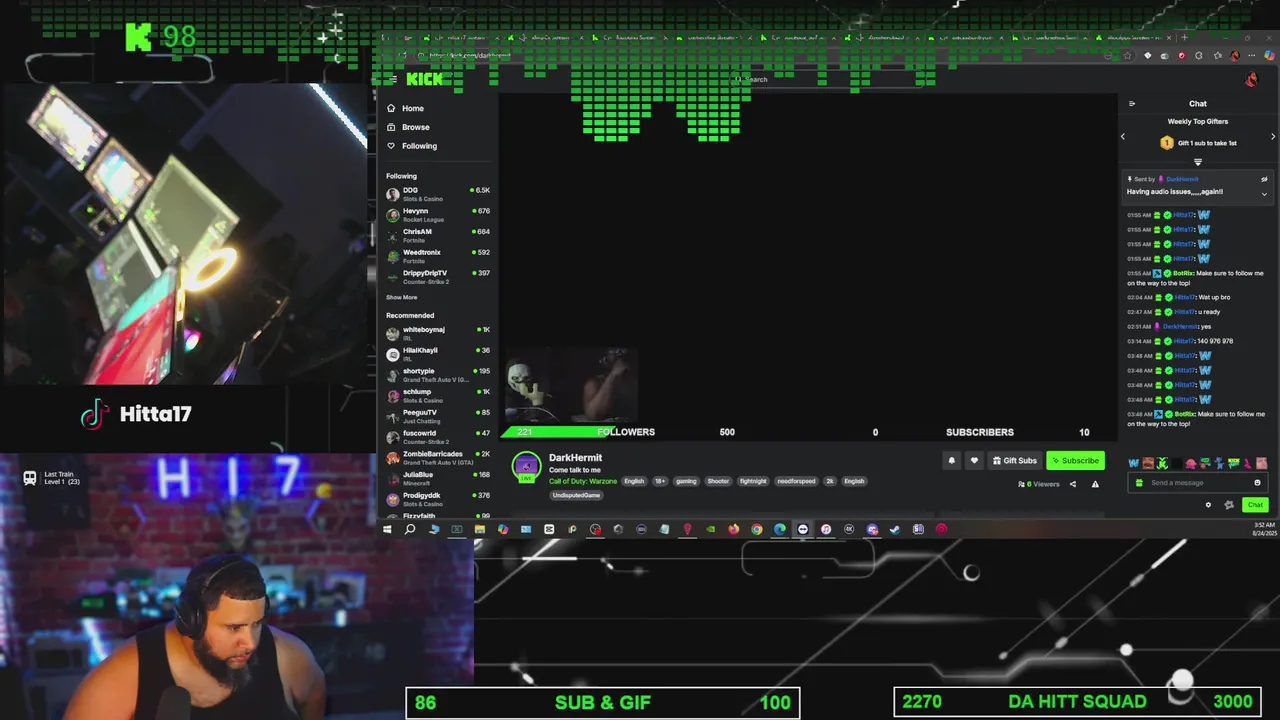Viewport: 1280px width, 720px height.
Task: Select the W emote in quick emotes
Action: click(x=1134, y=463)
